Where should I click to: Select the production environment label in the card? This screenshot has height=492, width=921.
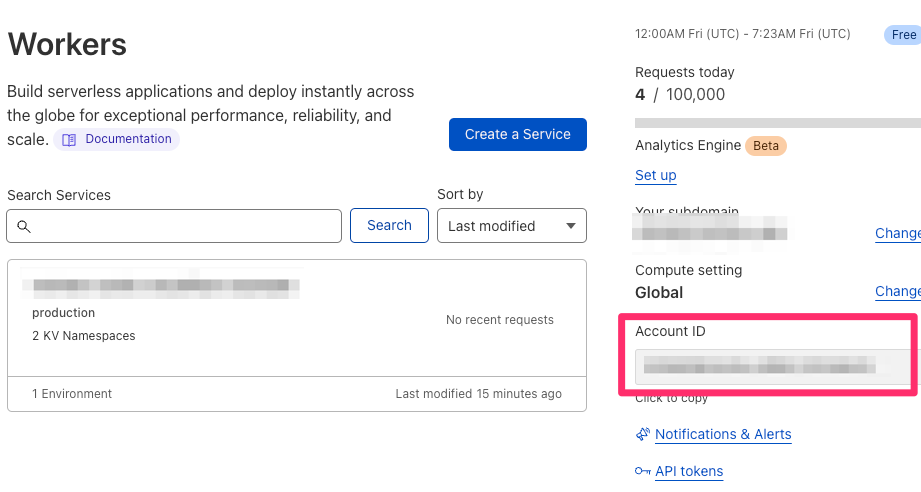click(x=64, y=313)
